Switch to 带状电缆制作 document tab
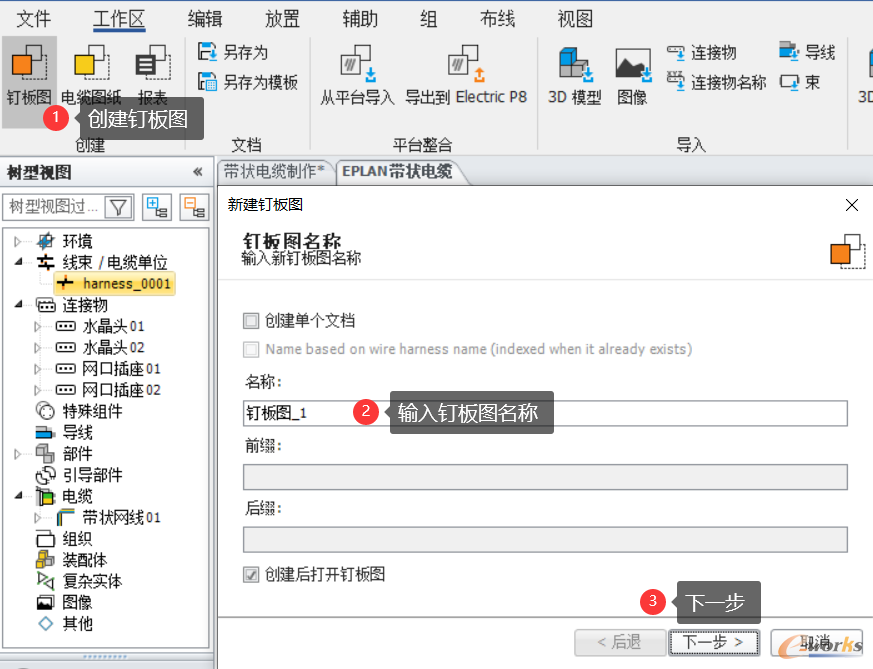 pyautogui.click(x=274, y=171)
